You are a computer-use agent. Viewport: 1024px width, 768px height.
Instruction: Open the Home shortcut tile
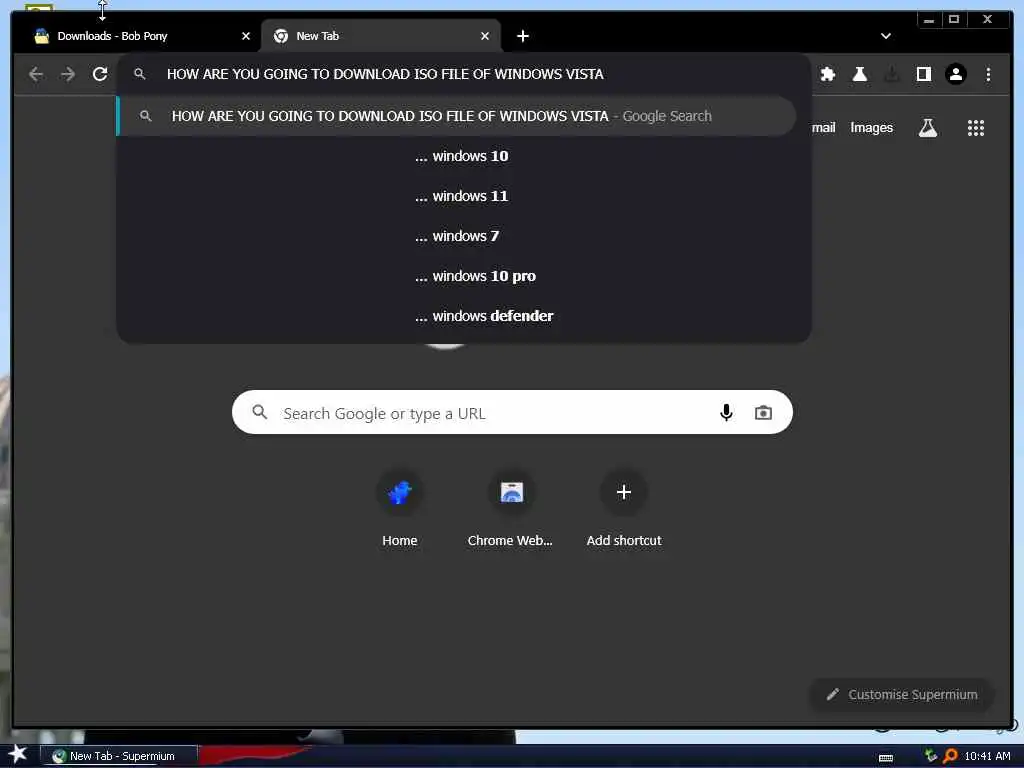coord(400,509)
